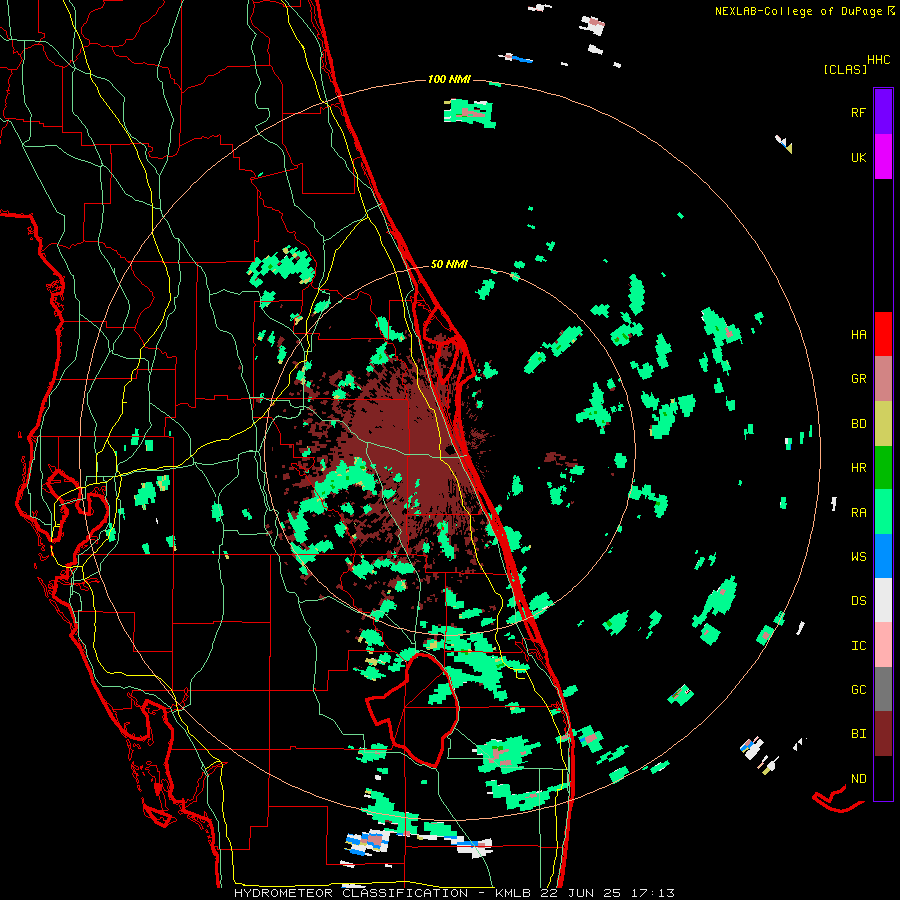Click the 100 NMI range ring label
This screenshot has width=900, height=900.
tap(449, 79)
